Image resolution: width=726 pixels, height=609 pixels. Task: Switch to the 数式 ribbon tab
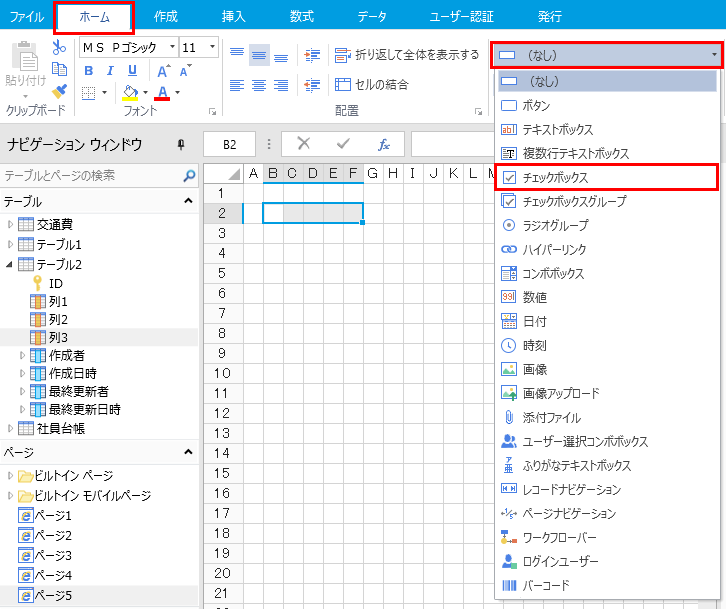click(x=301, y=16)
